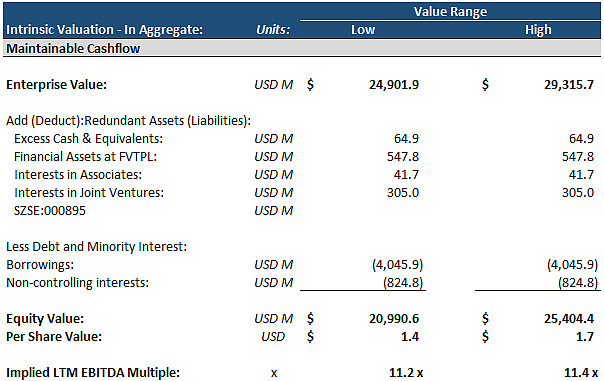The height and width of the screenshot is (381, 604).
Task: Select the Low Enterprise Value 24,901.9 cell
Action: tap(394, 84)
